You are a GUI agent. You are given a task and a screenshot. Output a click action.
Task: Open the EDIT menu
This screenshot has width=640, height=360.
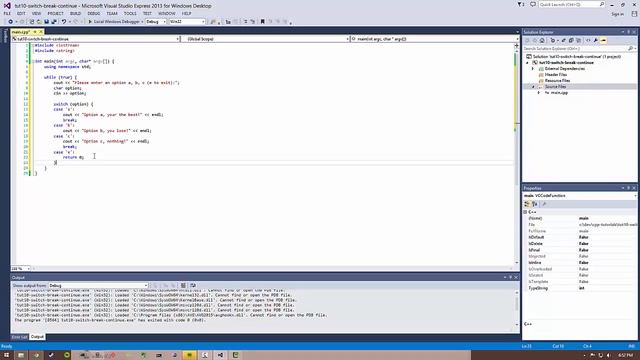(21, 13)
